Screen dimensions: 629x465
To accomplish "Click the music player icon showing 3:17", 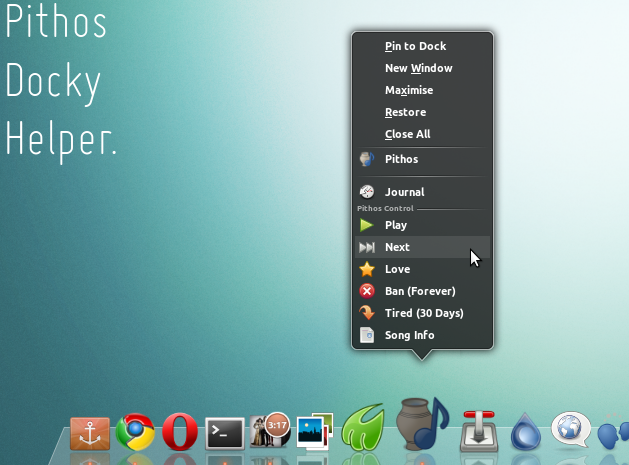I will coord(270,430).
